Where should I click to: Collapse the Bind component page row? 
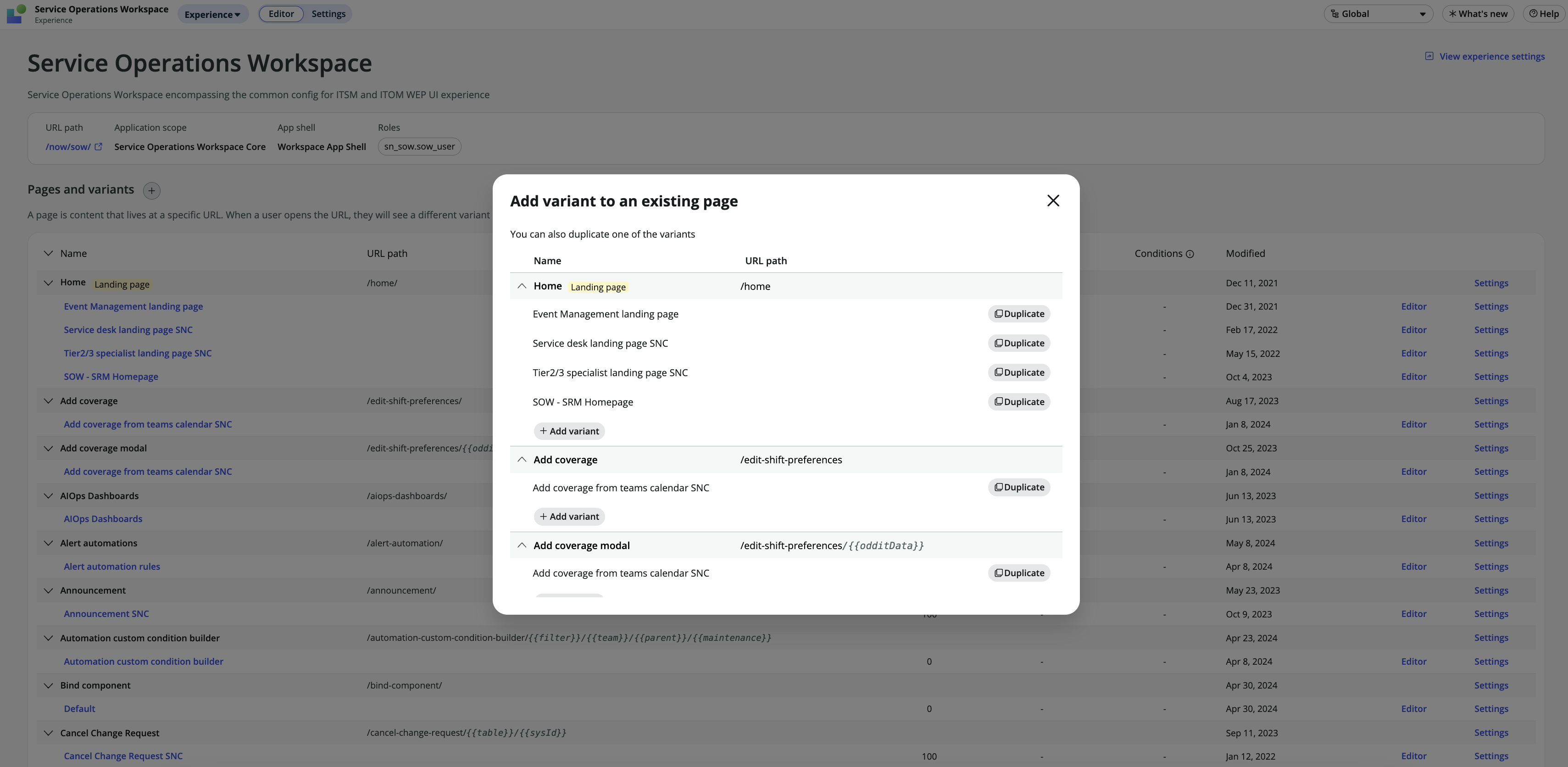[48, 685]
